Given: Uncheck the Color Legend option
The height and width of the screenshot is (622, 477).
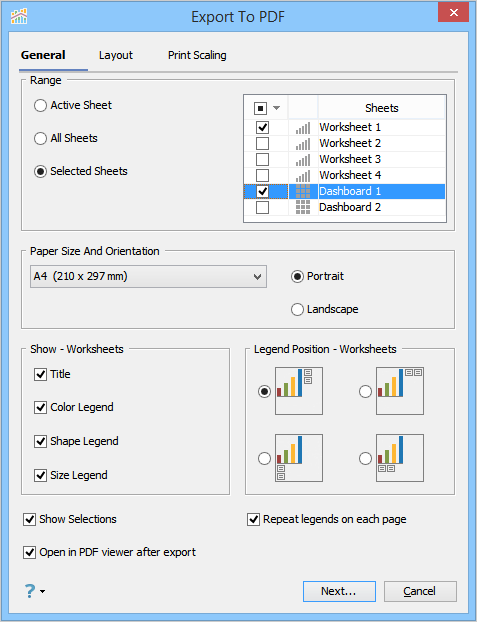Looking at the screenshot, I should click(40, 407).
